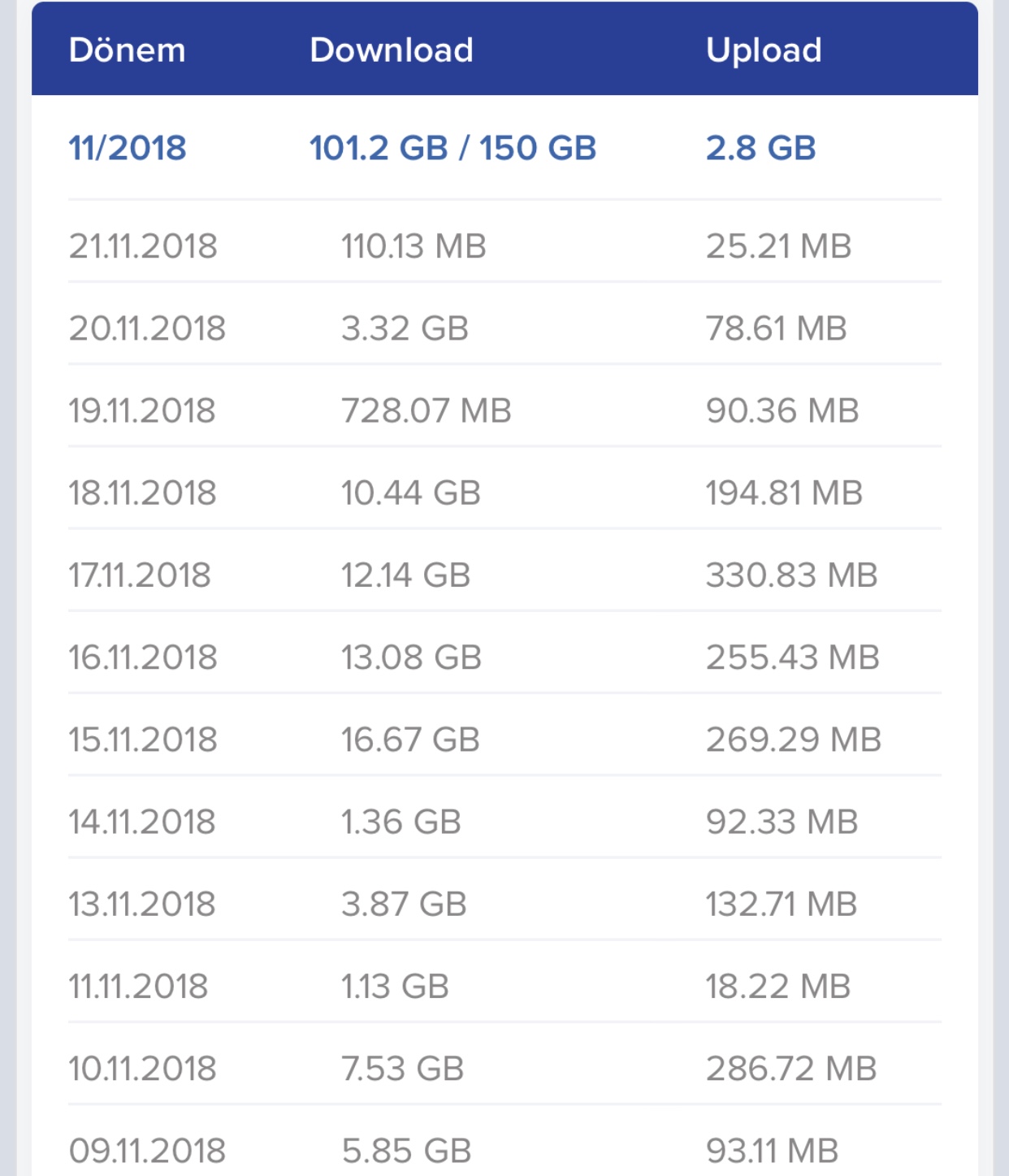1009x1176 pixels.
Task: Tap the 286.72 MB upload value
Action: coord(791,1068)
